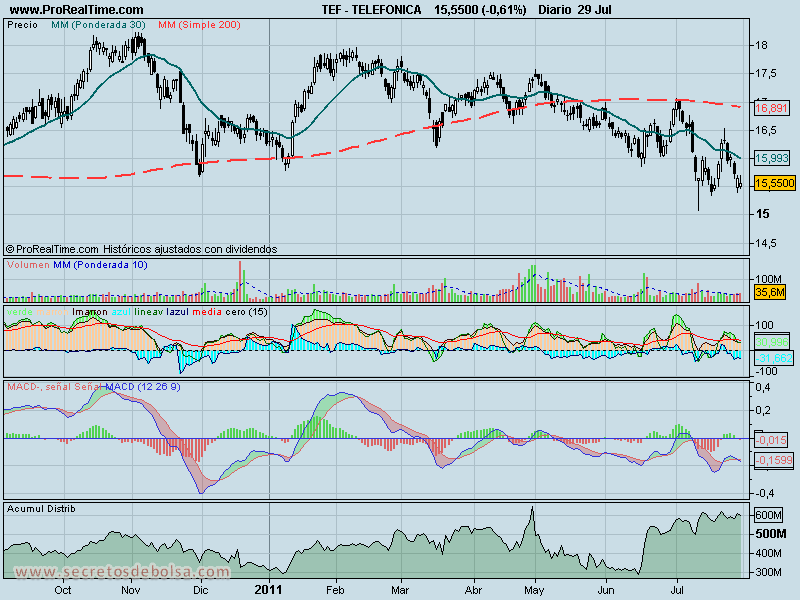Screen dimensions: 800x600
Task: Click the 500M accumulation axis label
Action: click(771, 534)
